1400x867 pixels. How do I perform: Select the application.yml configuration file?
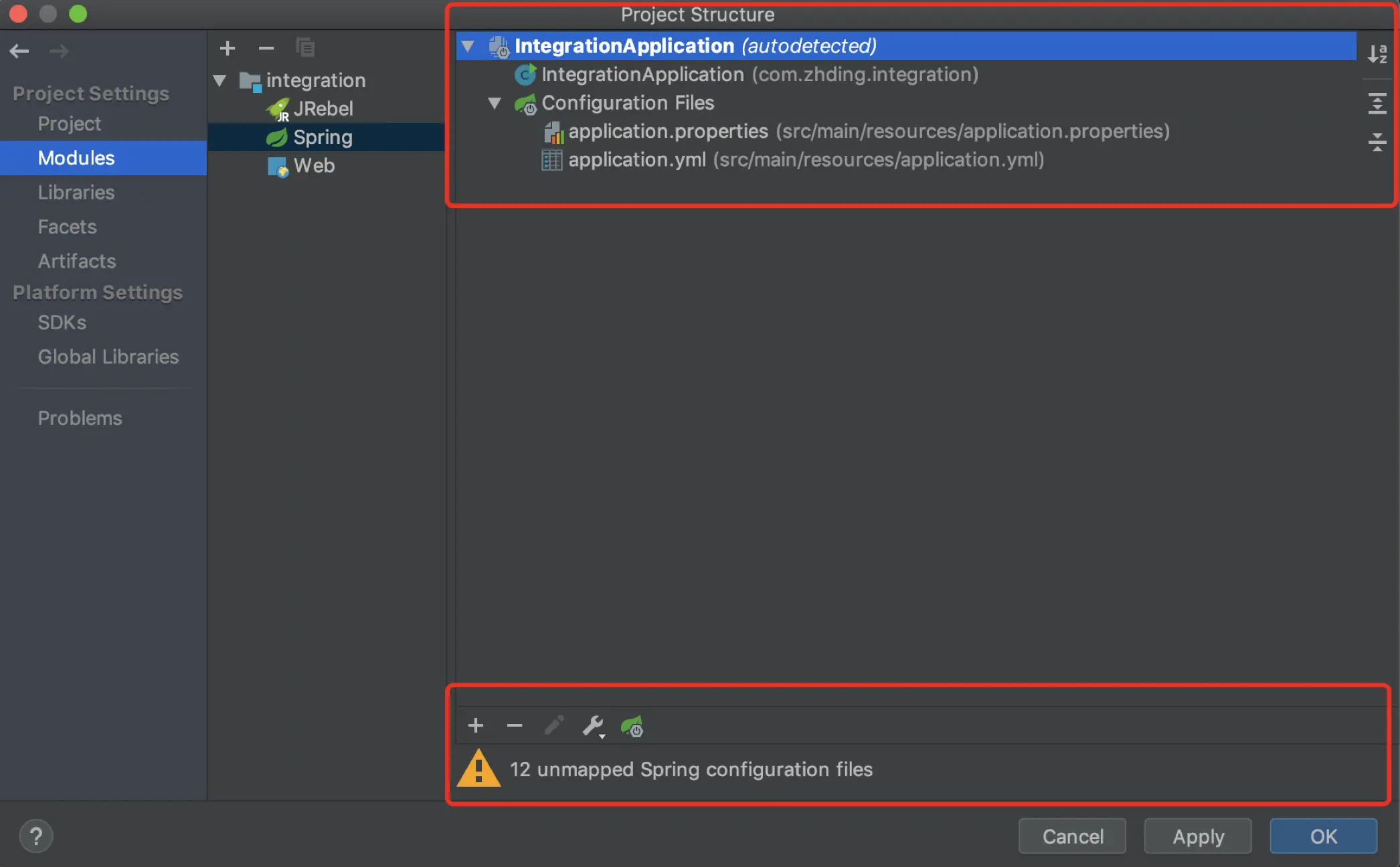[636, 160]
